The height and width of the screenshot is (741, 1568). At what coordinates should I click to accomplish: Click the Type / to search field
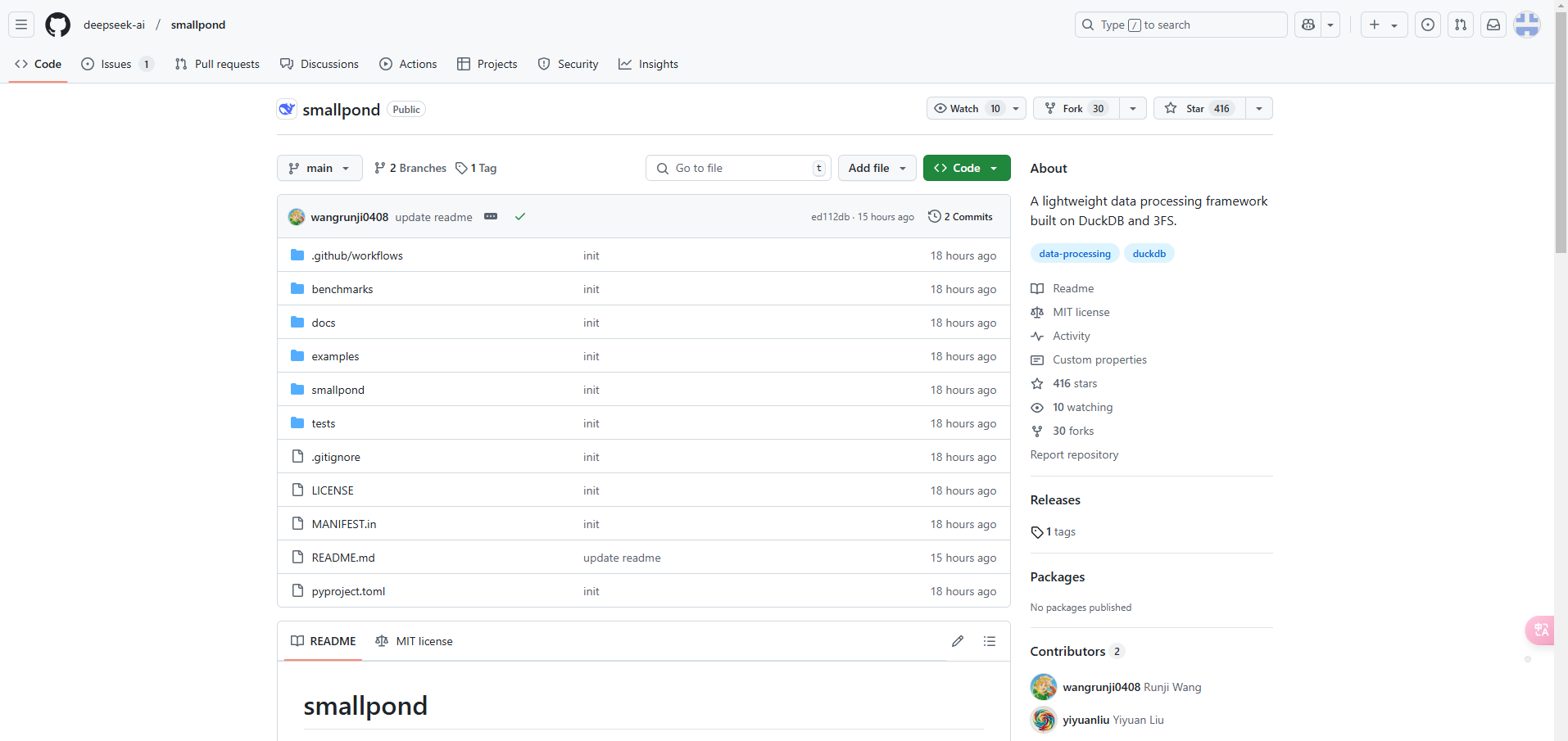(x=1180, y=25)
